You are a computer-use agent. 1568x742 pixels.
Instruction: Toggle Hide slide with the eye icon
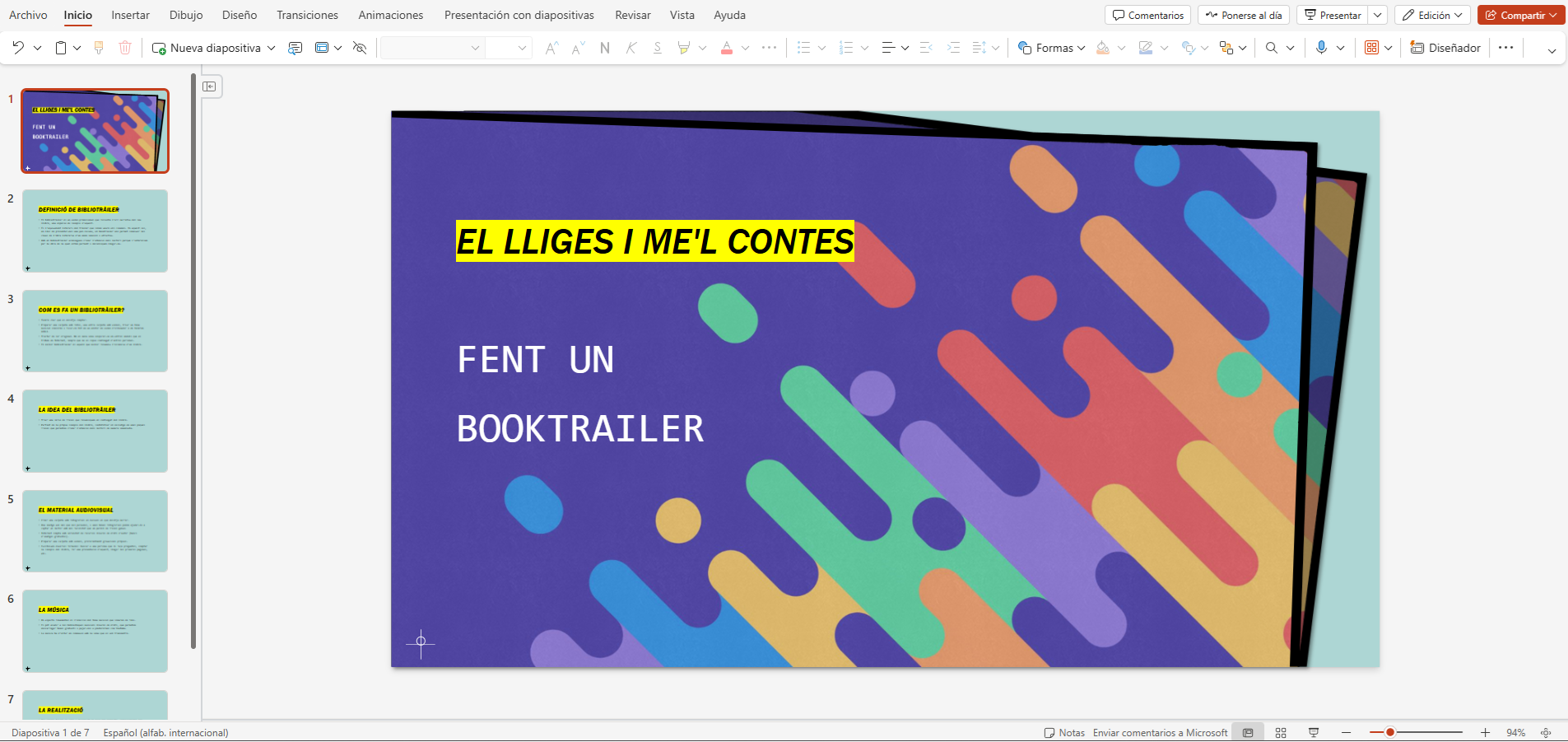pos(360,48)
